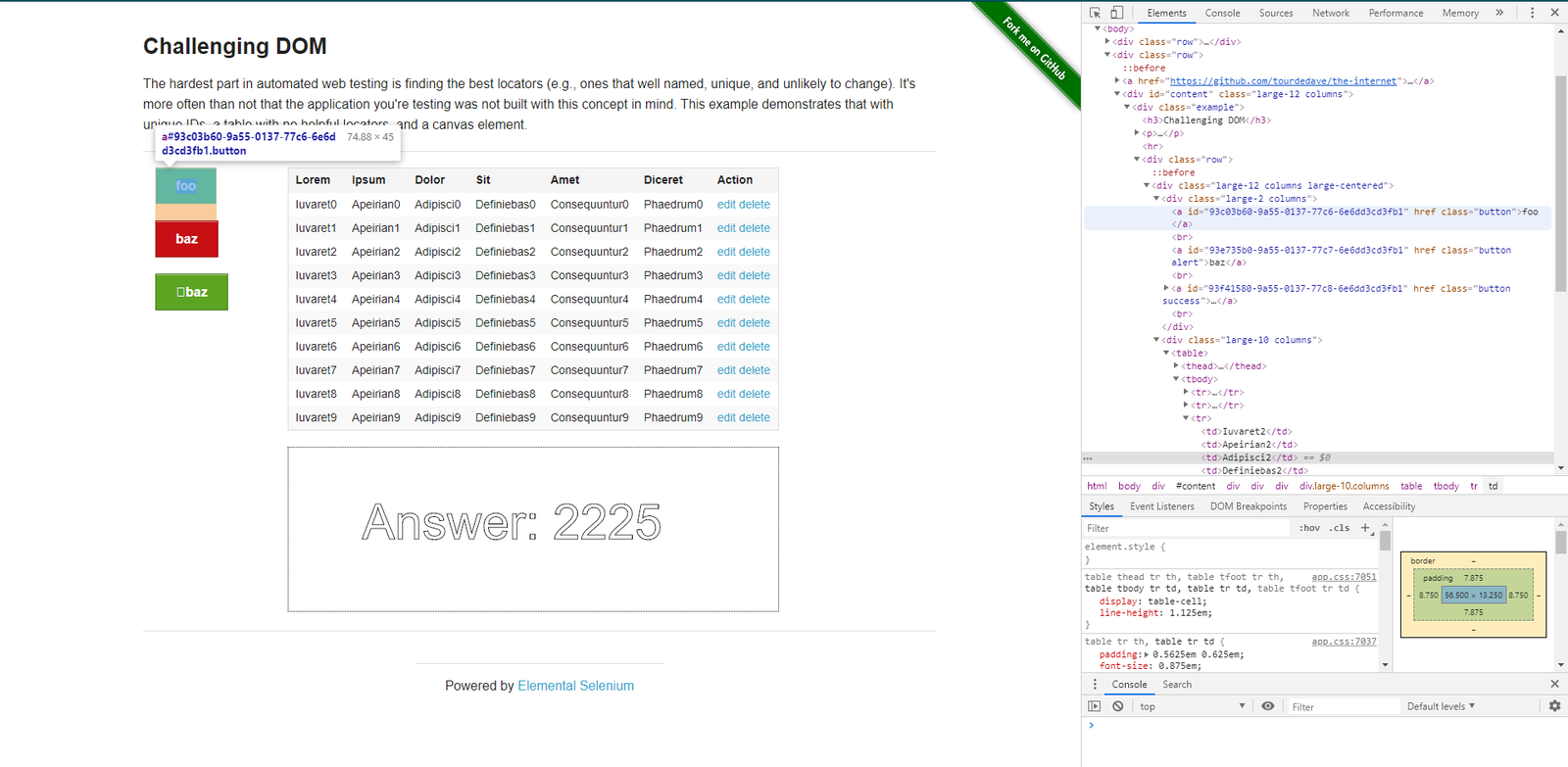Collapse the tbody node
The height and width of the screenshot is (767, 1568).
[1176, 379]
